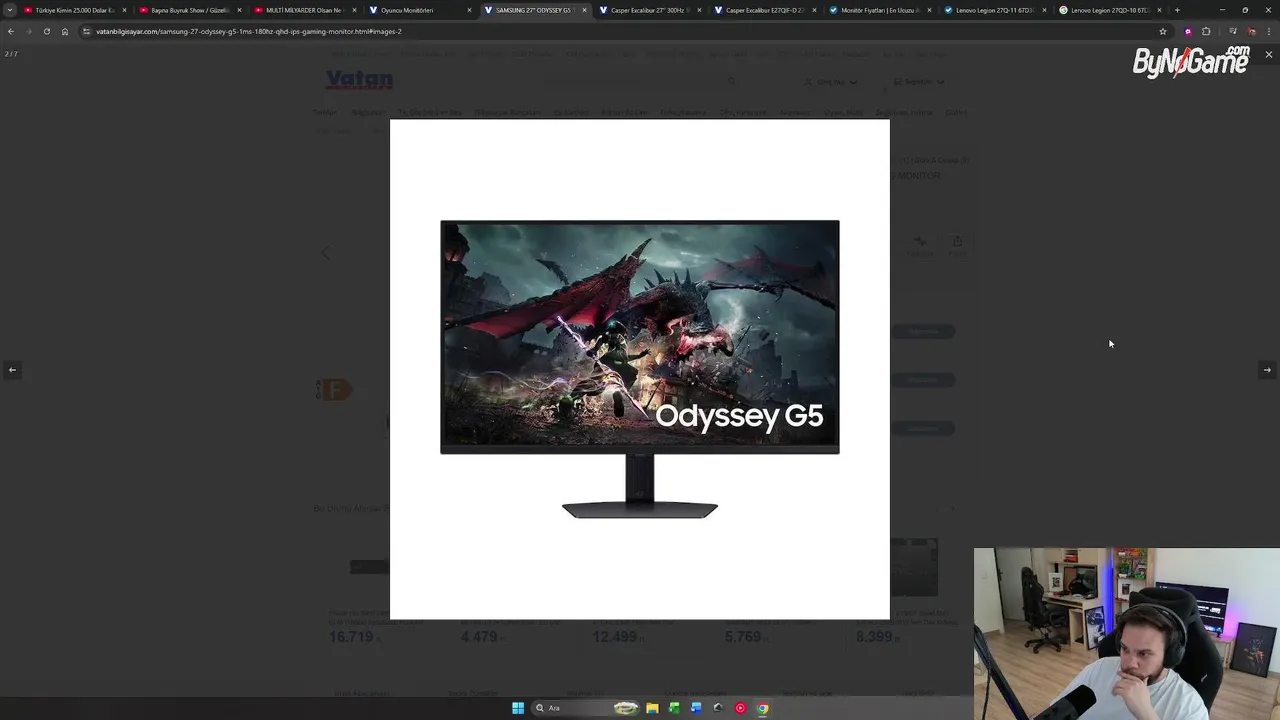This screenshot has width=1280, height=720.
Task: Bookmark this page with the star
Action: [1162, 31]
